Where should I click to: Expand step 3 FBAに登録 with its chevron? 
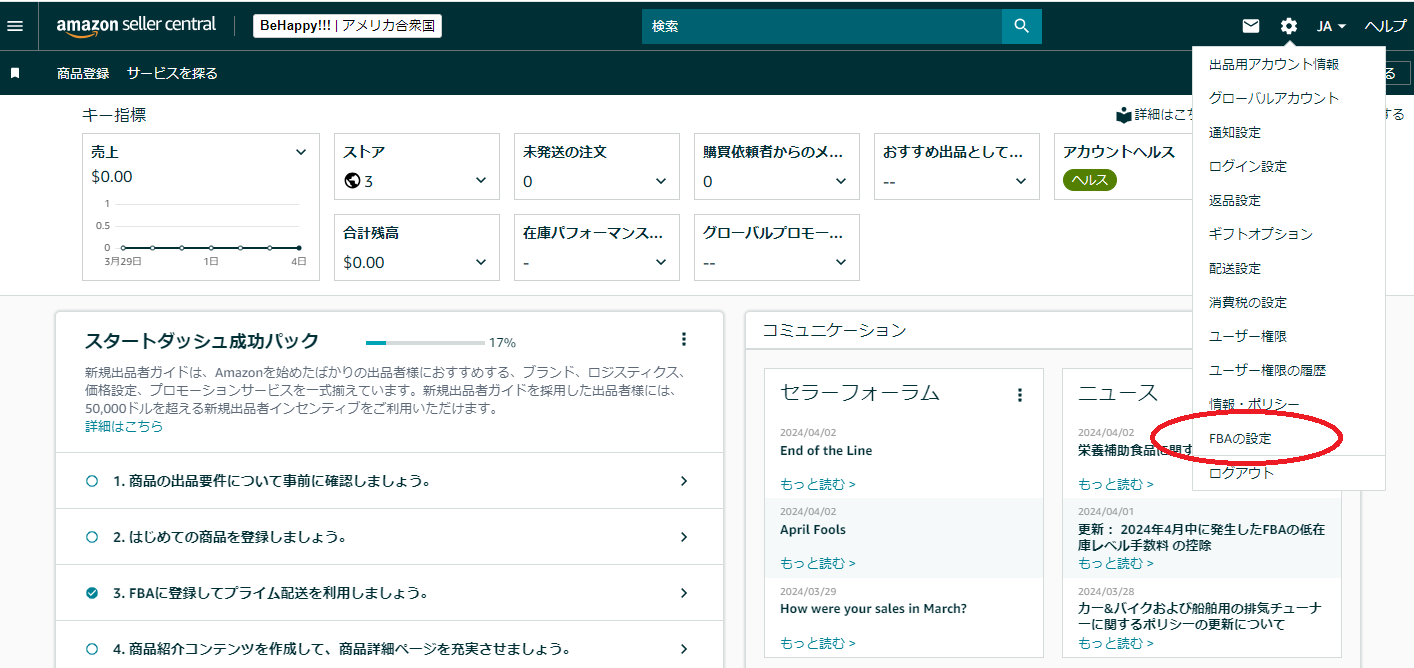pyautogui.click(x=684, y=593)
